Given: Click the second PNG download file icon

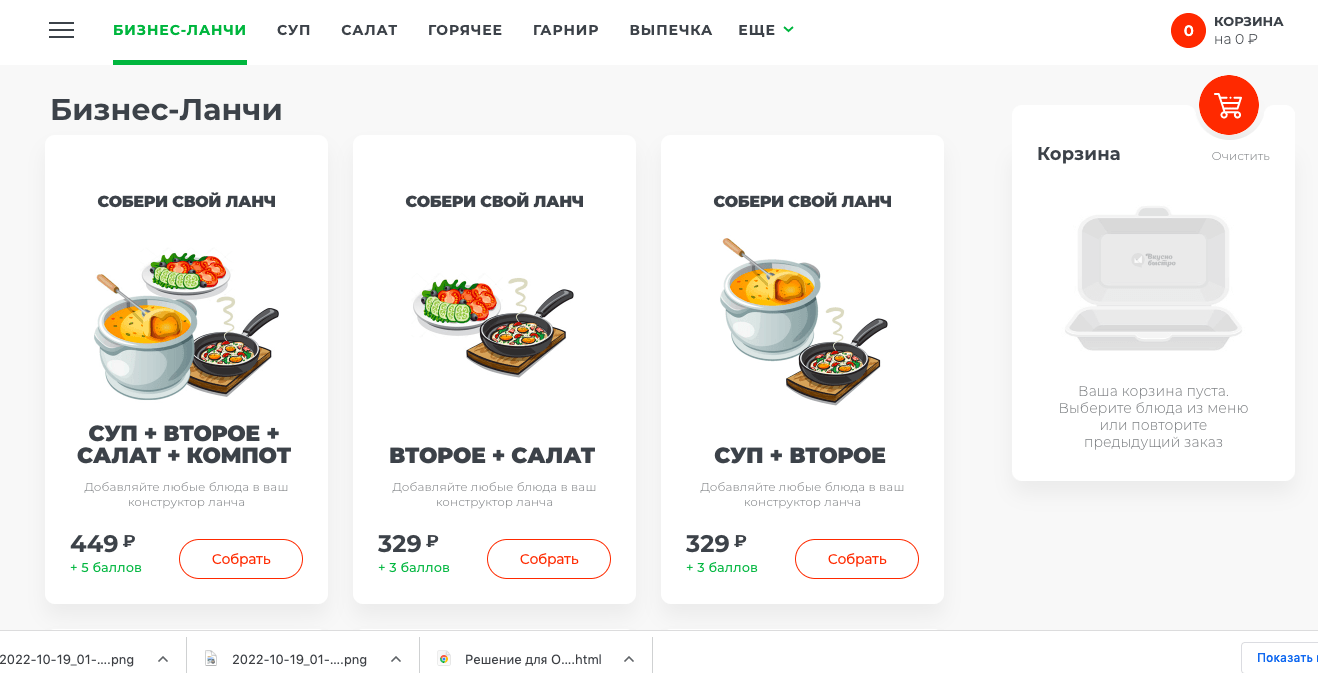Looking at the screenshot, I should (x=211, y=659).
